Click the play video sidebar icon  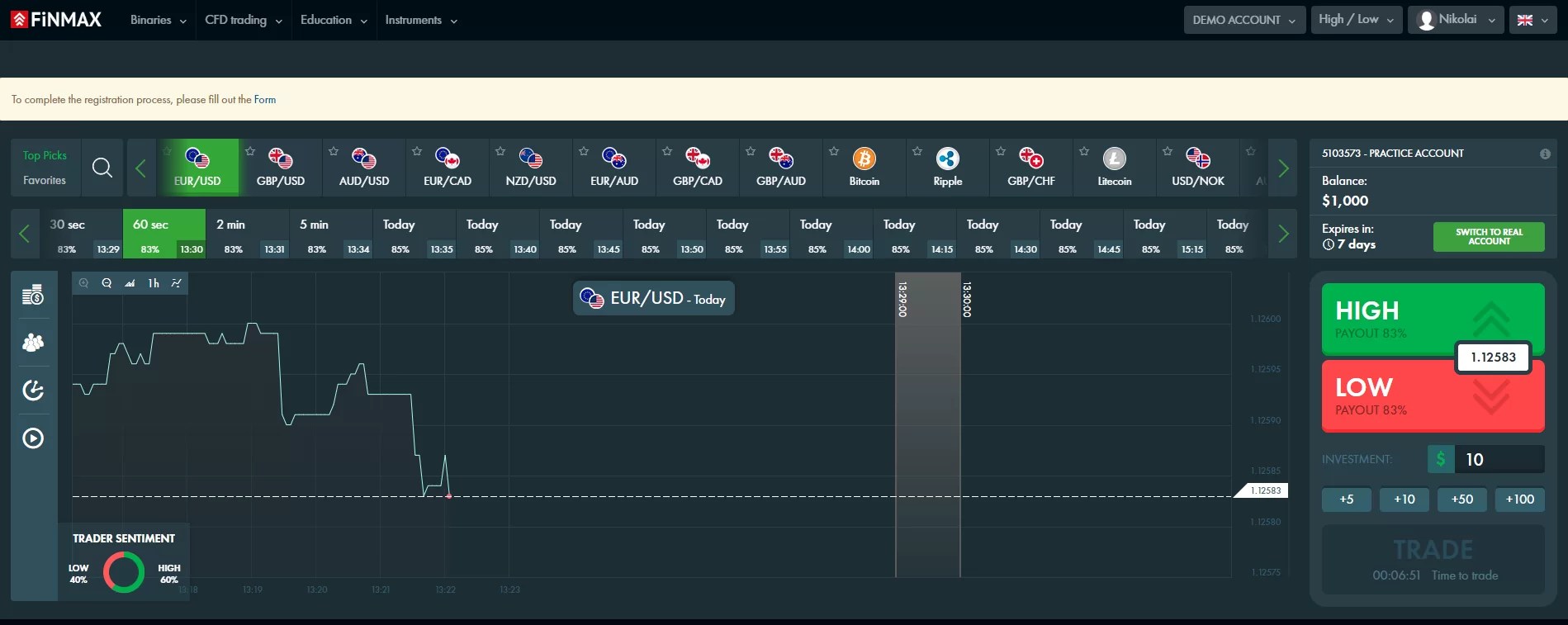click(x=33, y=438)
